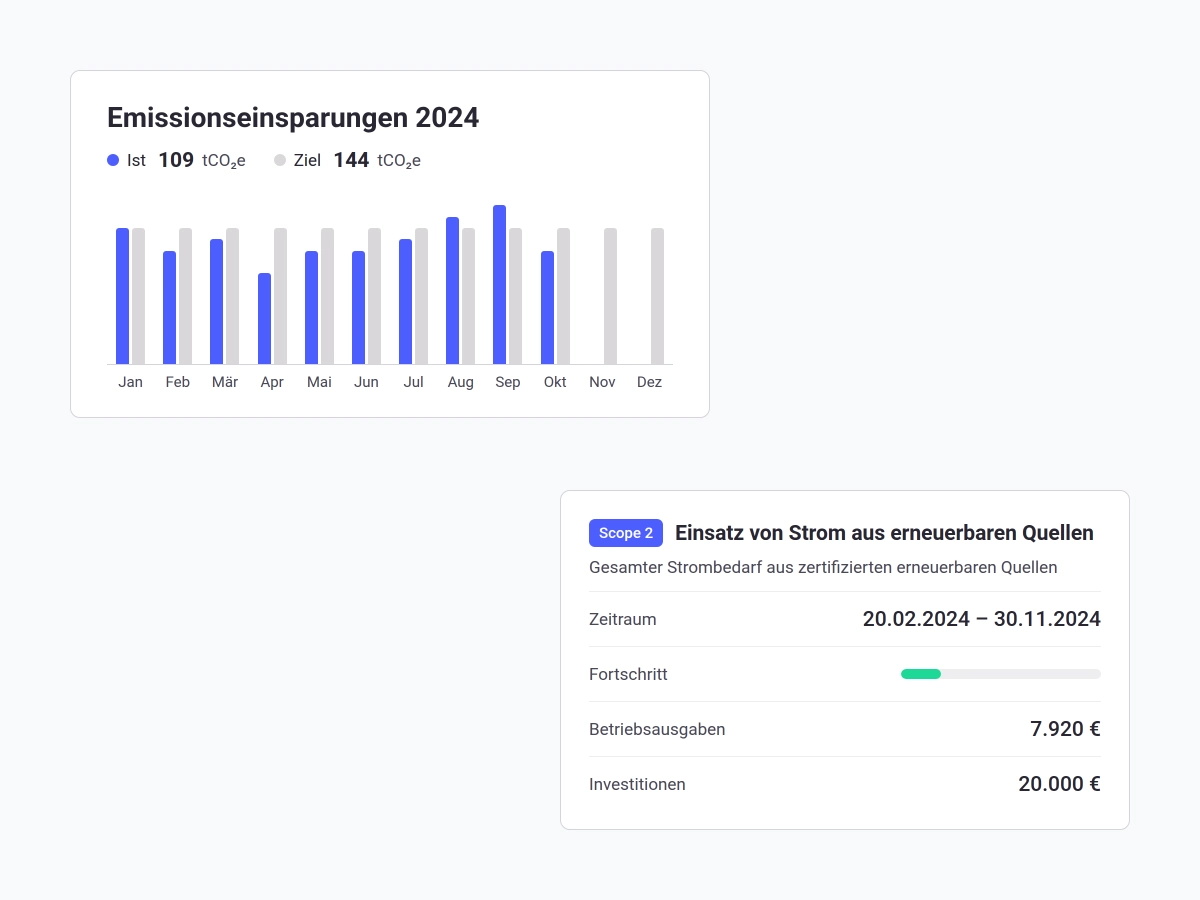The image size is (1200, 900).
Task: Click the description Gesamter Strombedarf aus zertifizierten
Action: pyautogui.click(x=823, y=567)
